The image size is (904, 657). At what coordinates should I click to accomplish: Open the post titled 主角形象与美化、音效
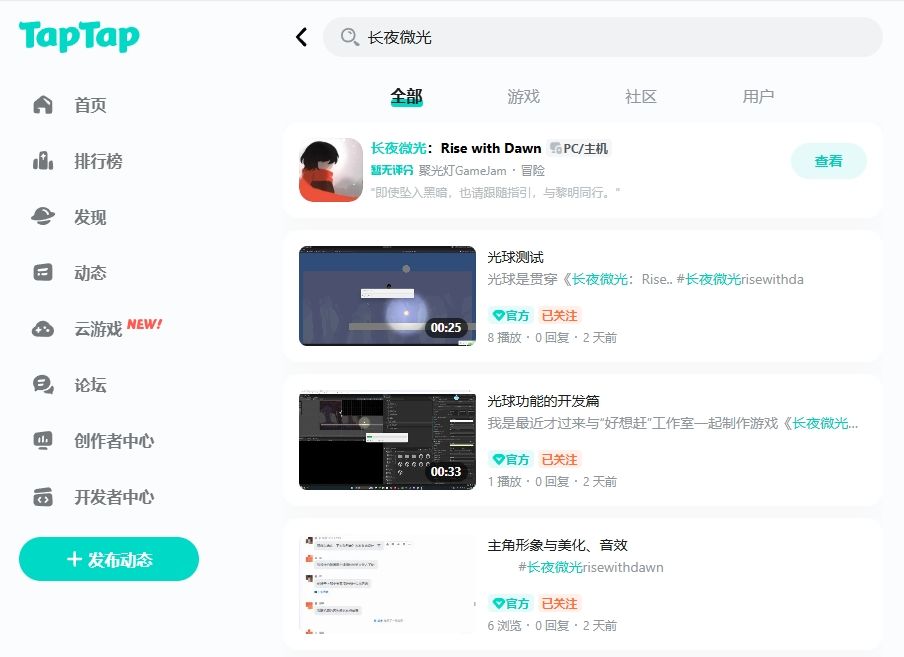coord(557,545)
